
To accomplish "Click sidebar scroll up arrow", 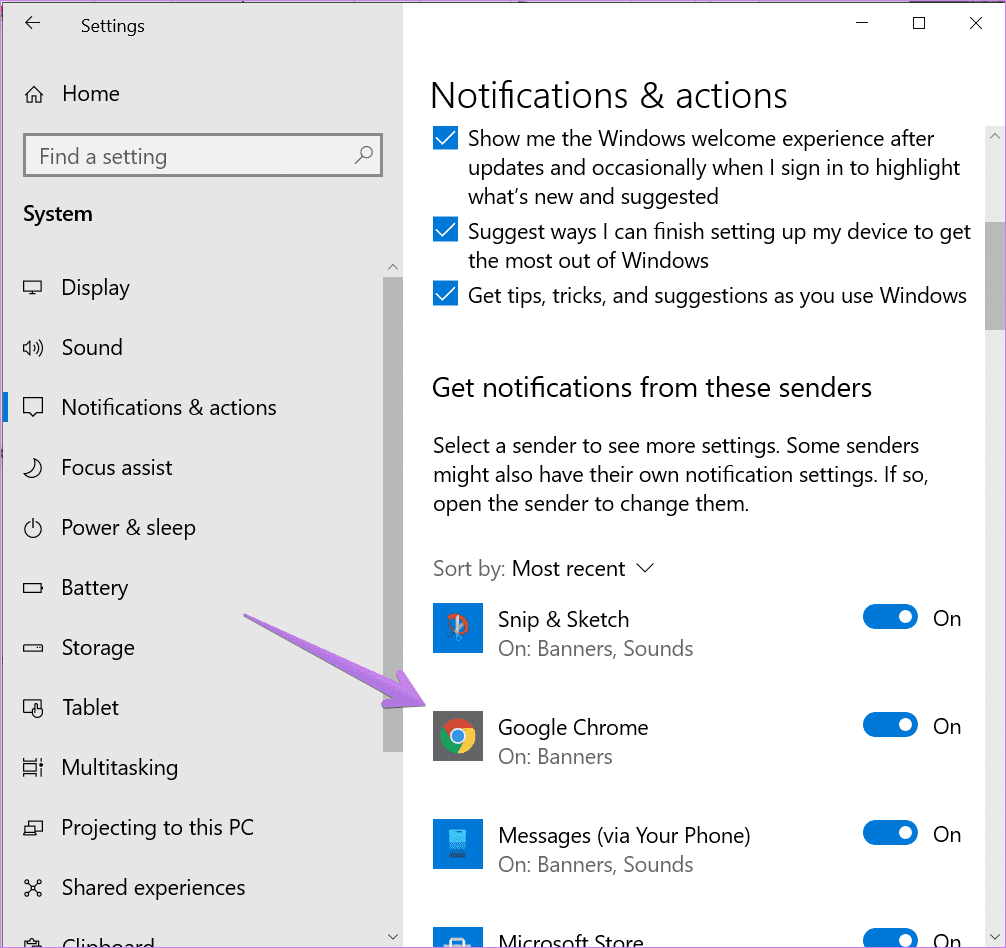I will click(392, 267).
